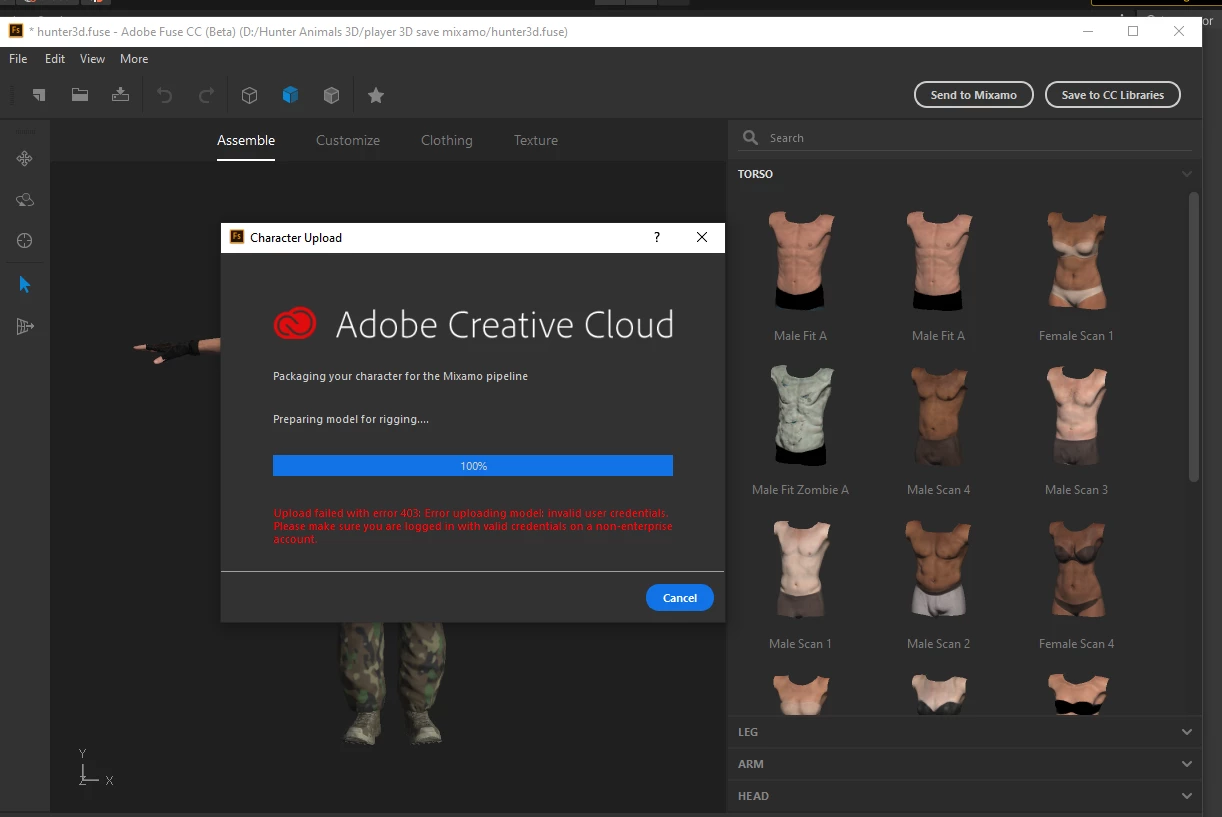The image size is (1222, 817).
Task: Select the Rotate orbit tool in left sidebar
Action: [25, 200]
